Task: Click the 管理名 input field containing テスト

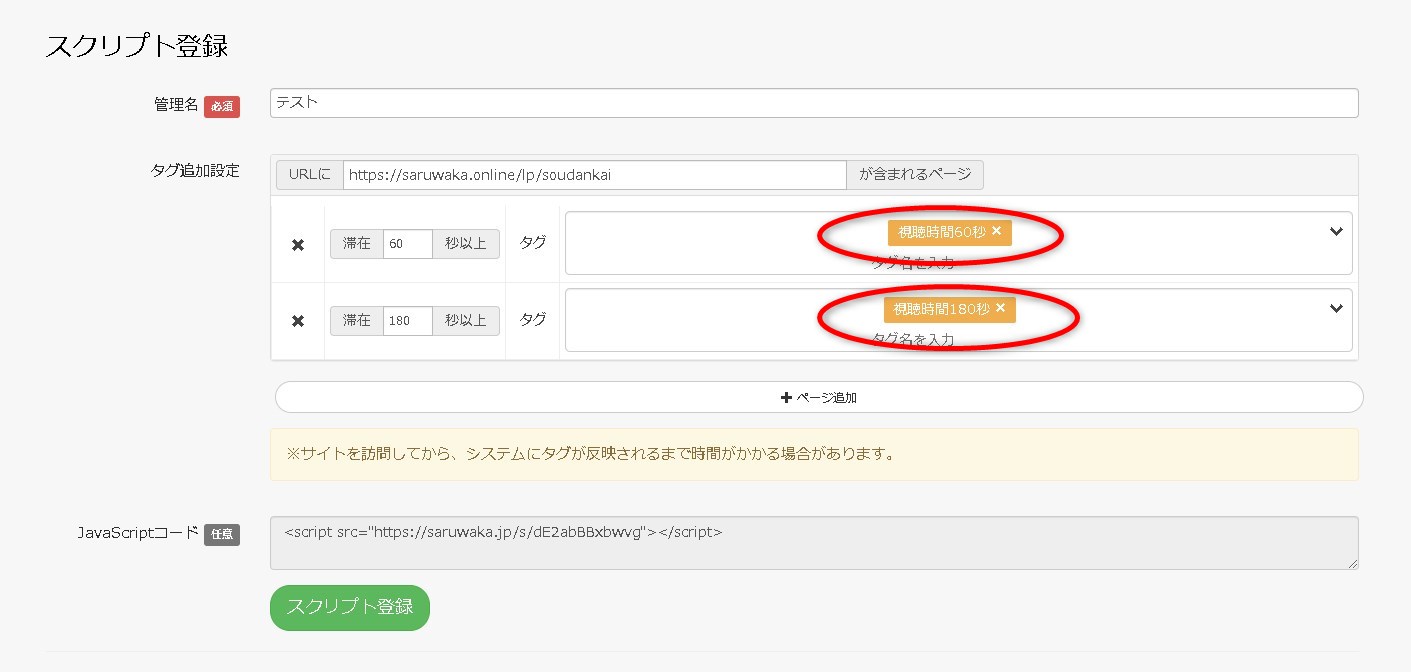Action: (x=814, y=103)
